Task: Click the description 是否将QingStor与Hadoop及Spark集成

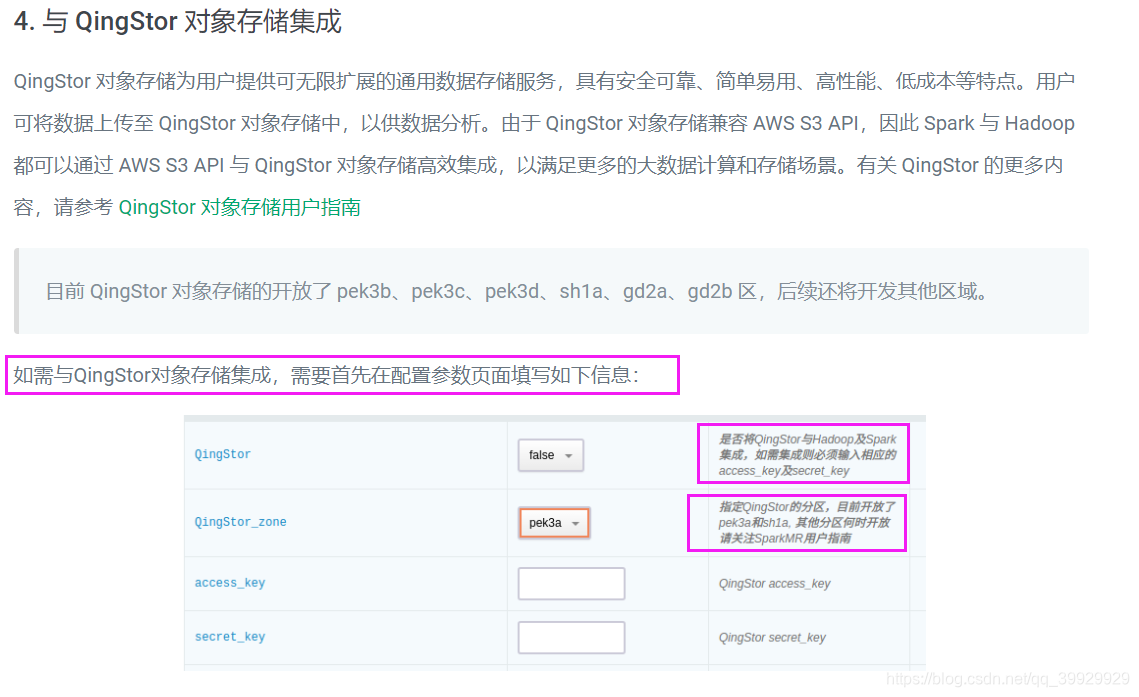Action: (x=807, y=455)
